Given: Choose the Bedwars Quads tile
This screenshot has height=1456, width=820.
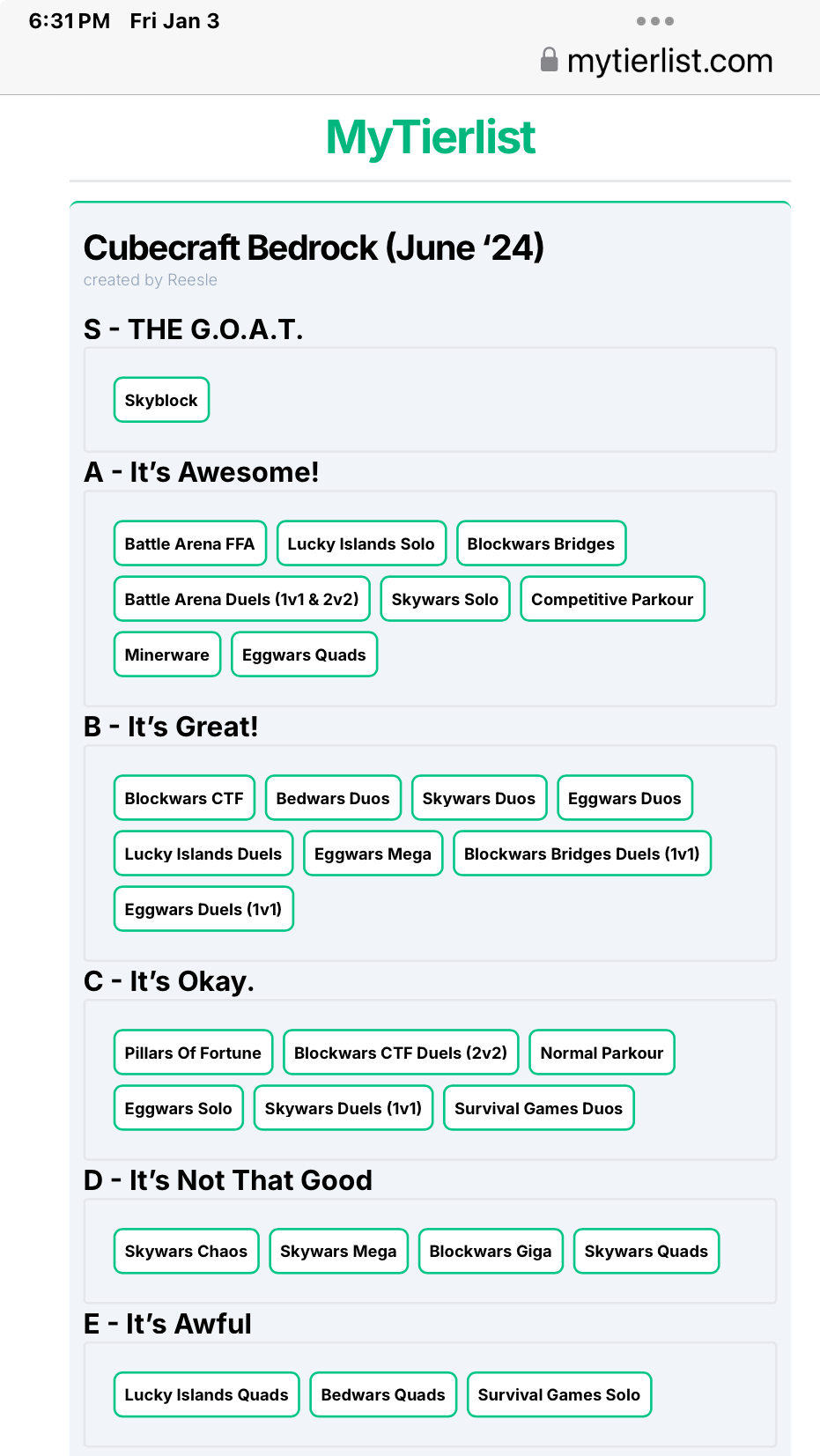Looking at the screenshot, I should coord(383,1395).
